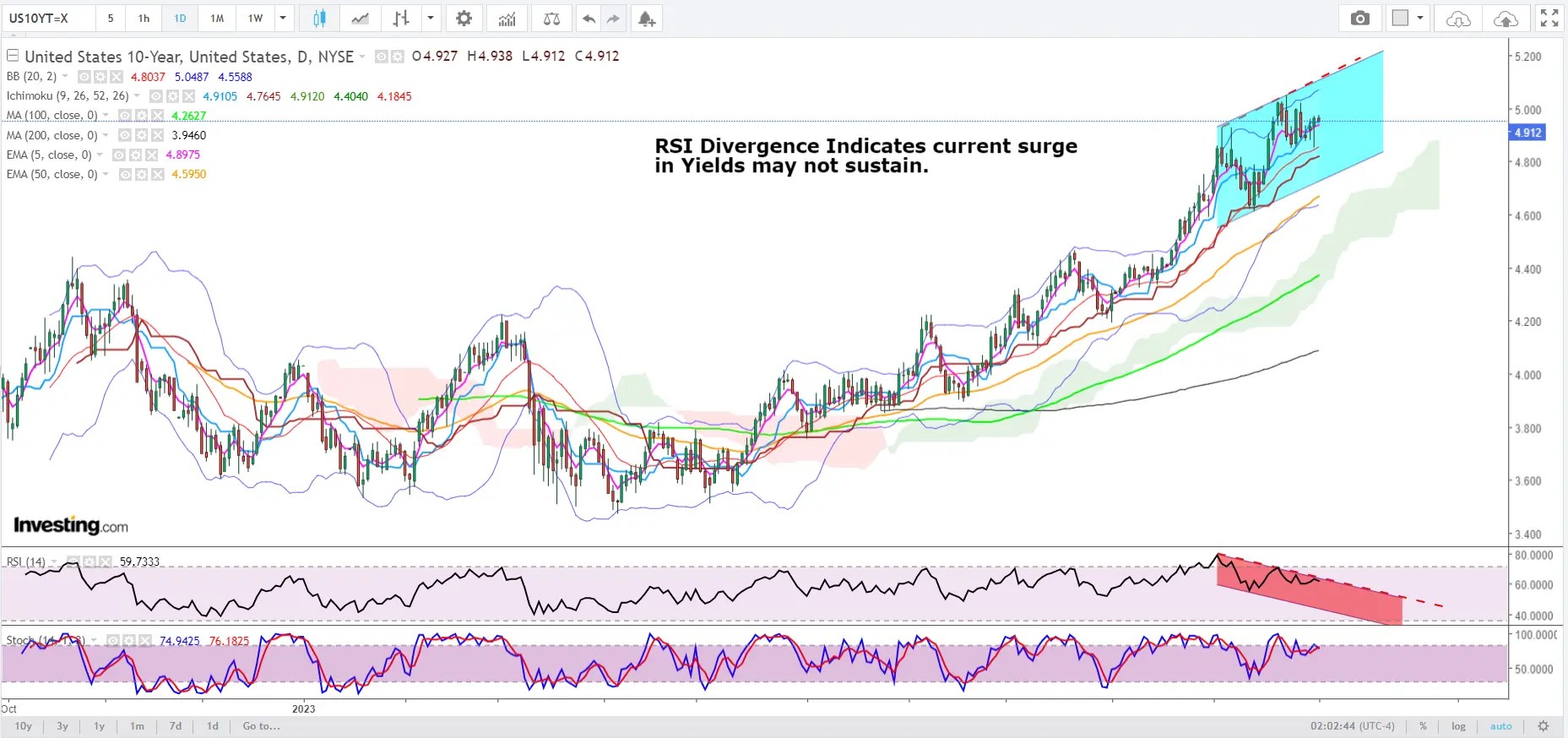This screenshot has width=1568, height=738.
Task: Hide the EMA (50, close, 0) indicator
Action: click(x=124, y=174)
